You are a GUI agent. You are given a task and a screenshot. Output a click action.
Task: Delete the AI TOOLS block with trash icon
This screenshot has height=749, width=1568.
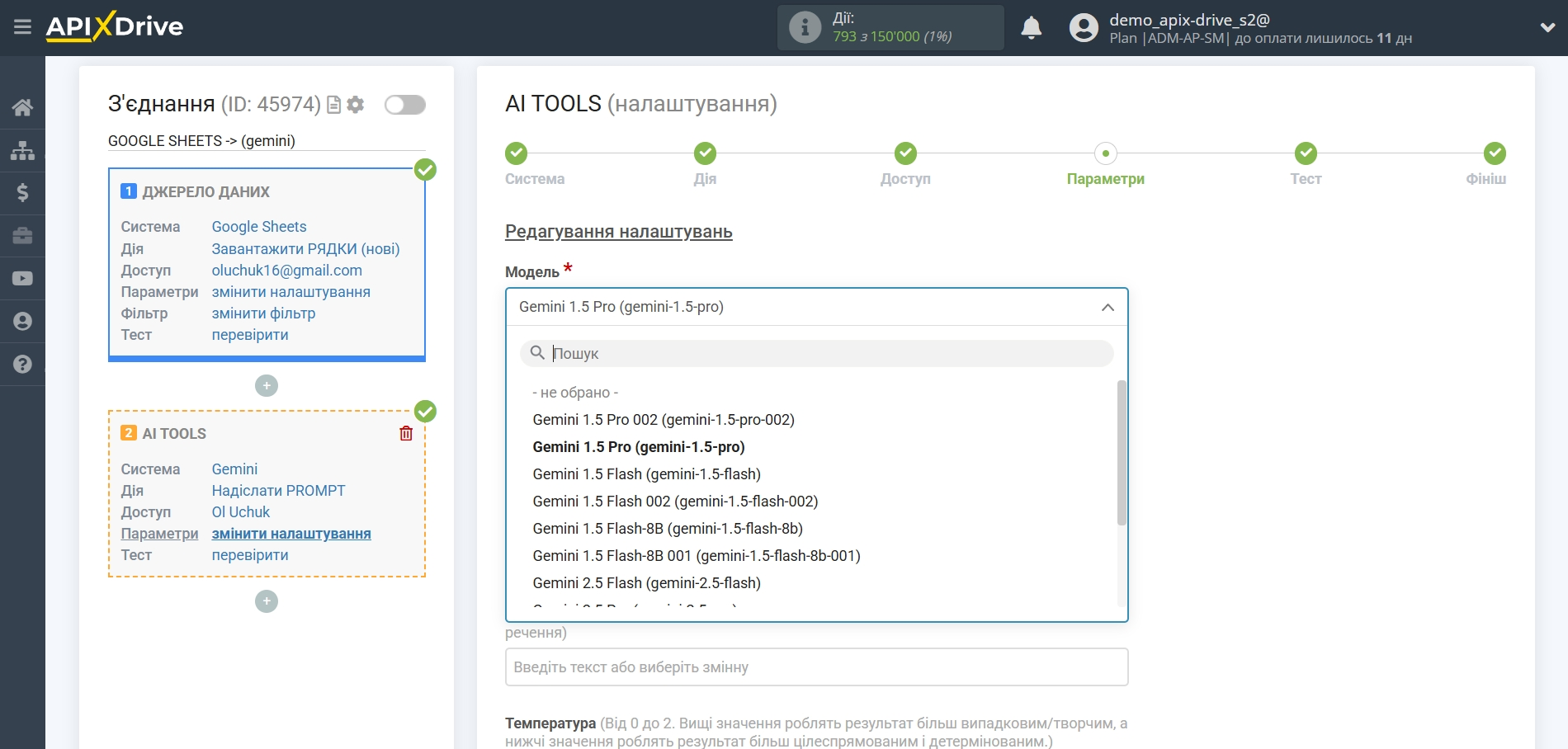coord(406,433)
